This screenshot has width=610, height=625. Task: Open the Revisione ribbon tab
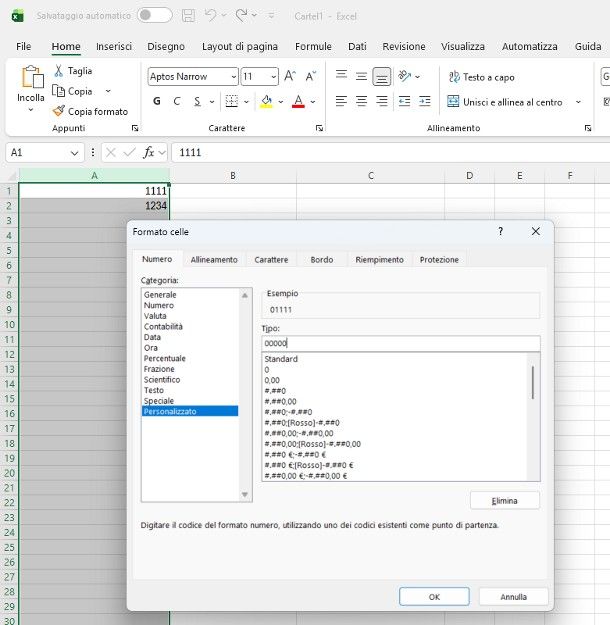tap(404, 47)
